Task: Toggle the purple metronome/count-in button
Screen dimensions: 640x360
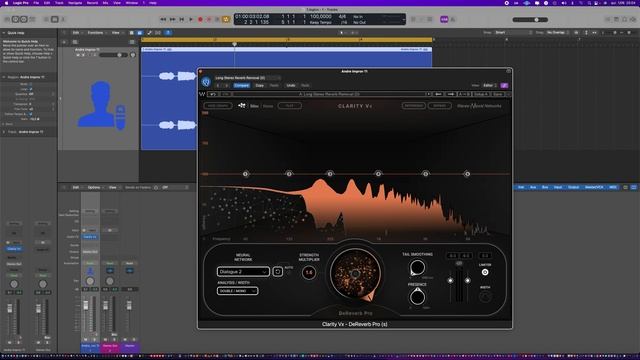Action: pos(444,19)
